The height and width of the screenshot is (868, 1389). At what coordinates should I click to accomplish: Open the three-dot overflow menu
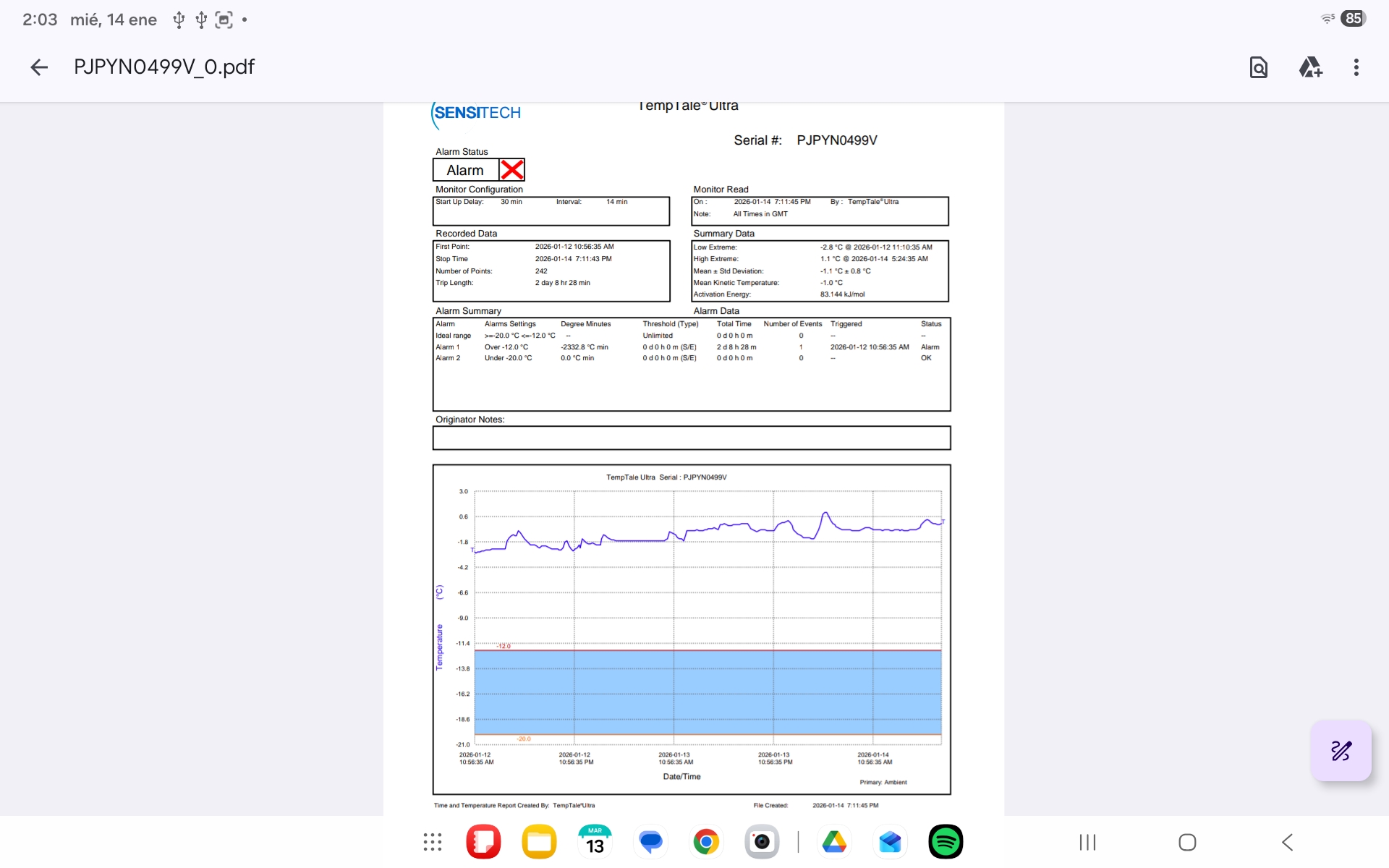point(1356,67)
